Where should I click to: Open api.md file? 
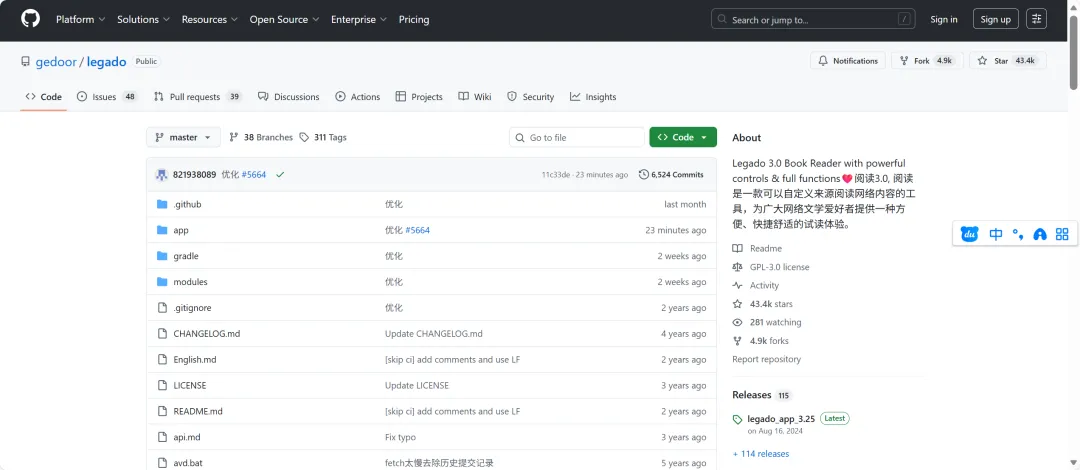[187, 437]
